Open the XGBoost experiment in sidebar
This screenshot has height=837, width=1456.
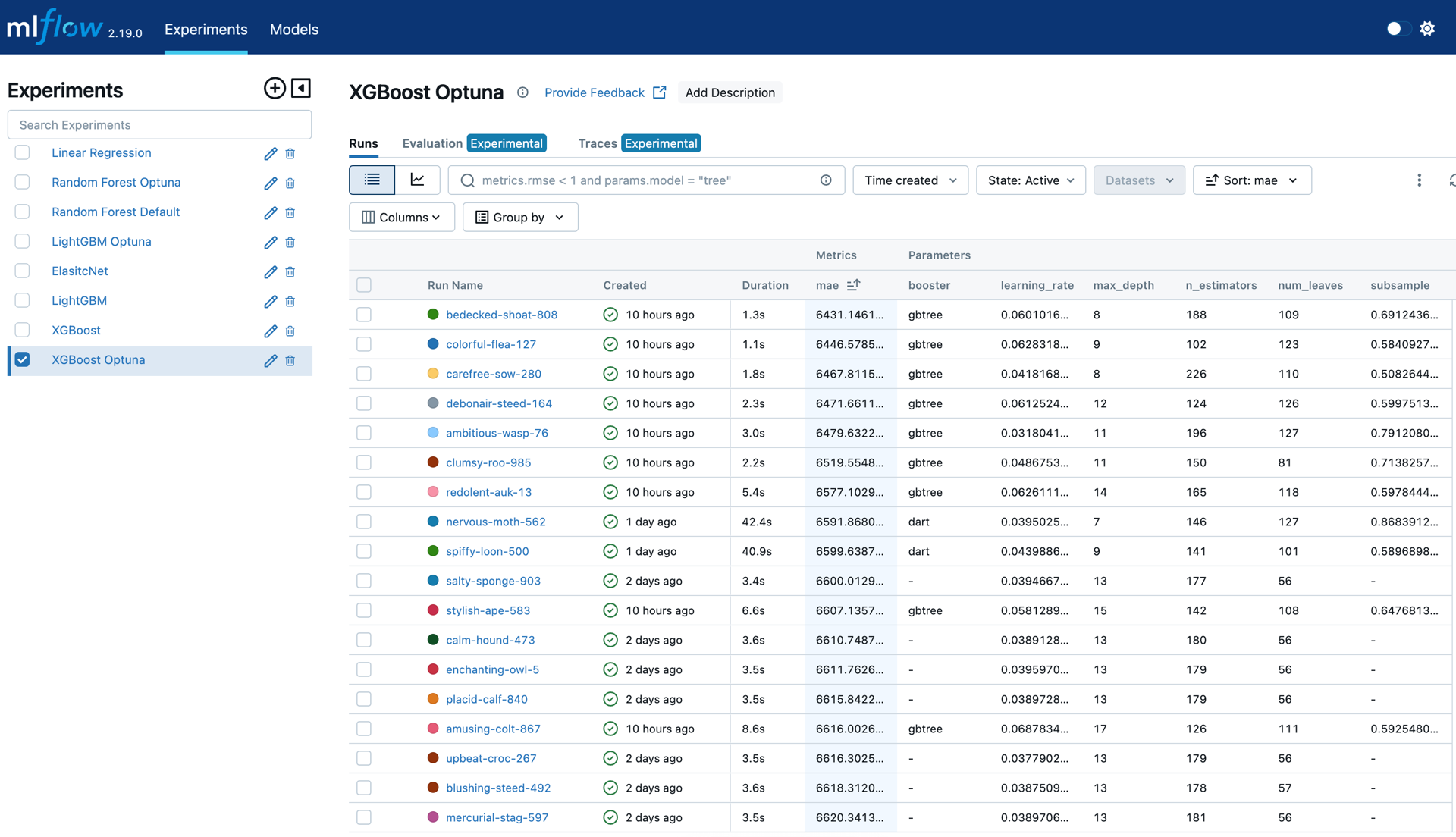point(76,330)
